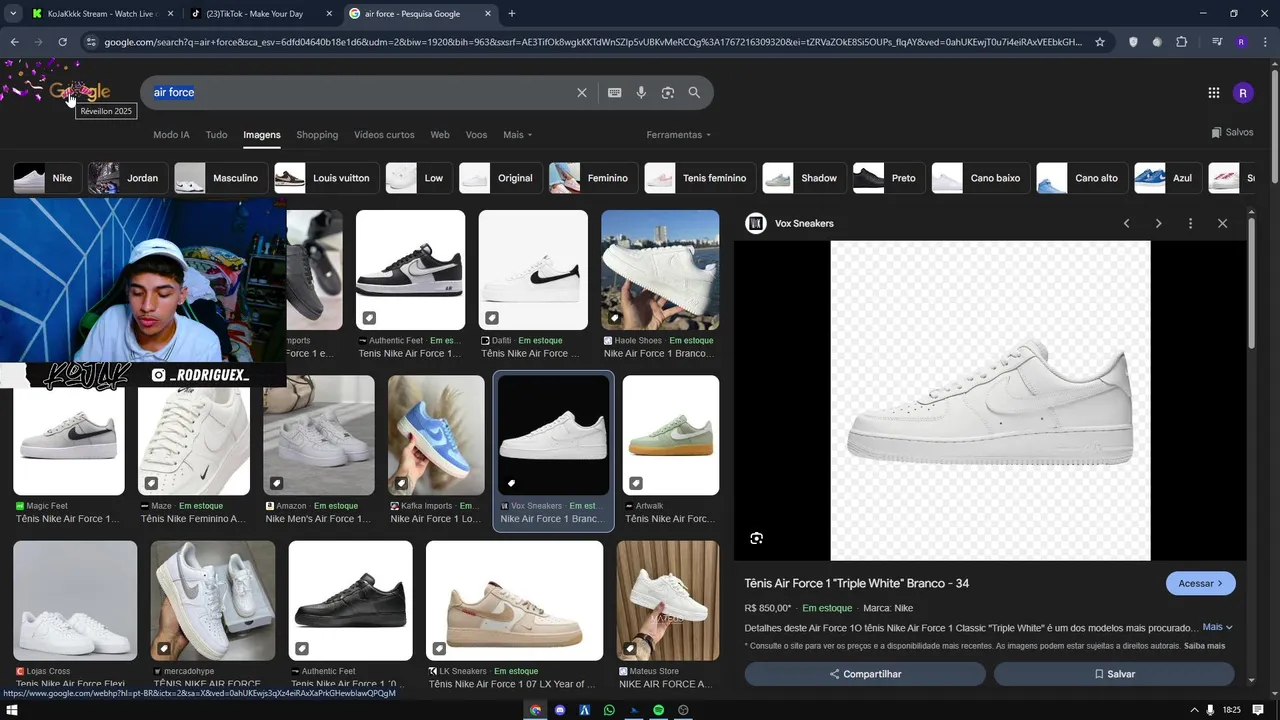Show hidden system tray icons
The image size is (1280, 720).
coord(1194,710)
